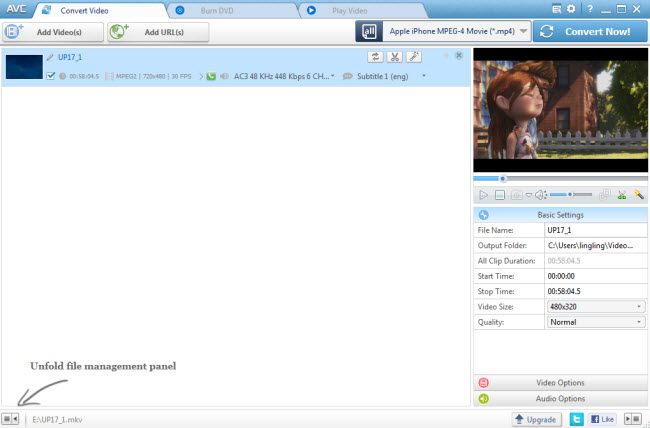Expand the Subtitle 1 (eng) dropdown

pos(424,76)
